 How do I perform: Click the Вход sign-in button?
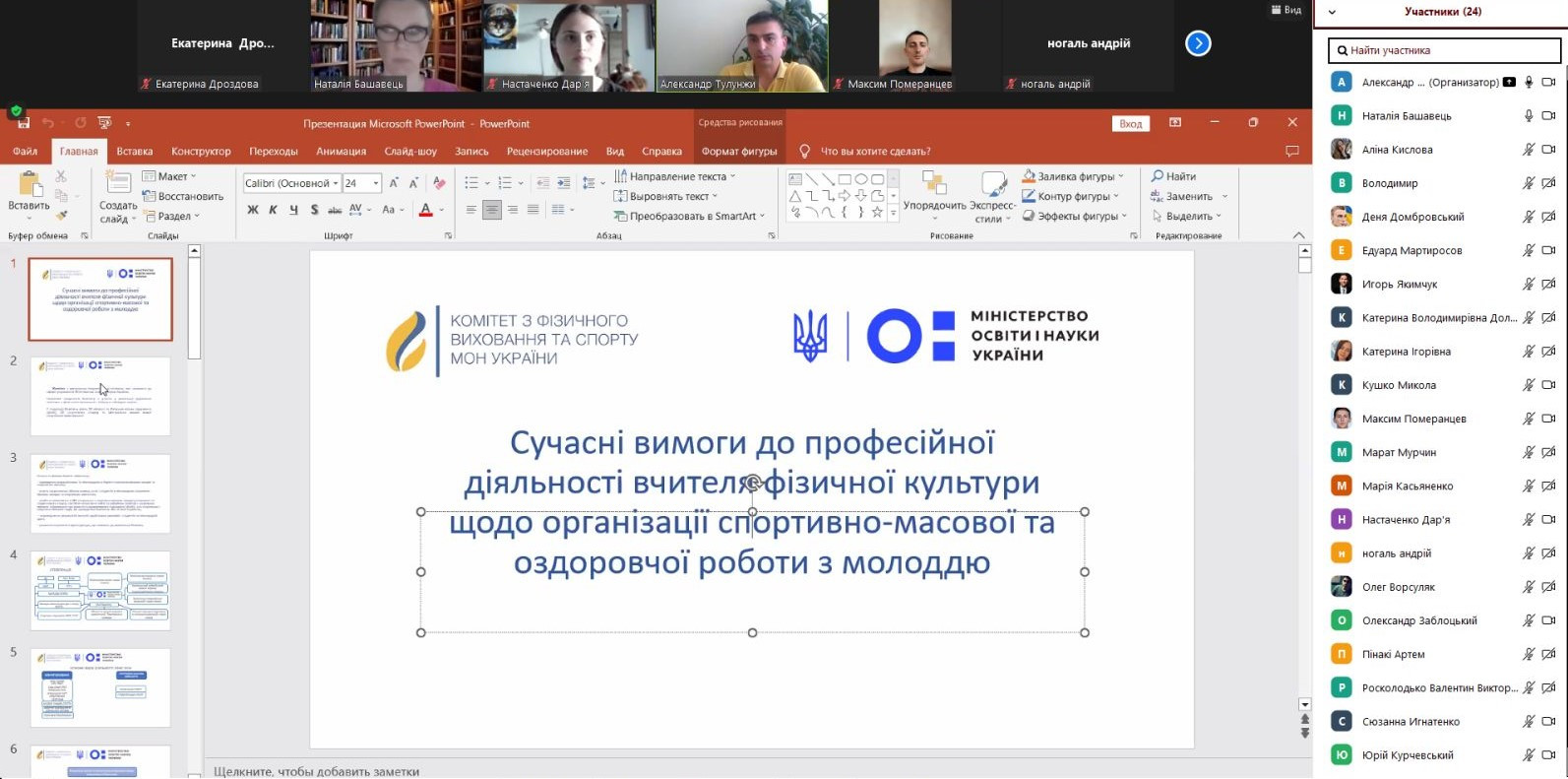pos(1131,124)
